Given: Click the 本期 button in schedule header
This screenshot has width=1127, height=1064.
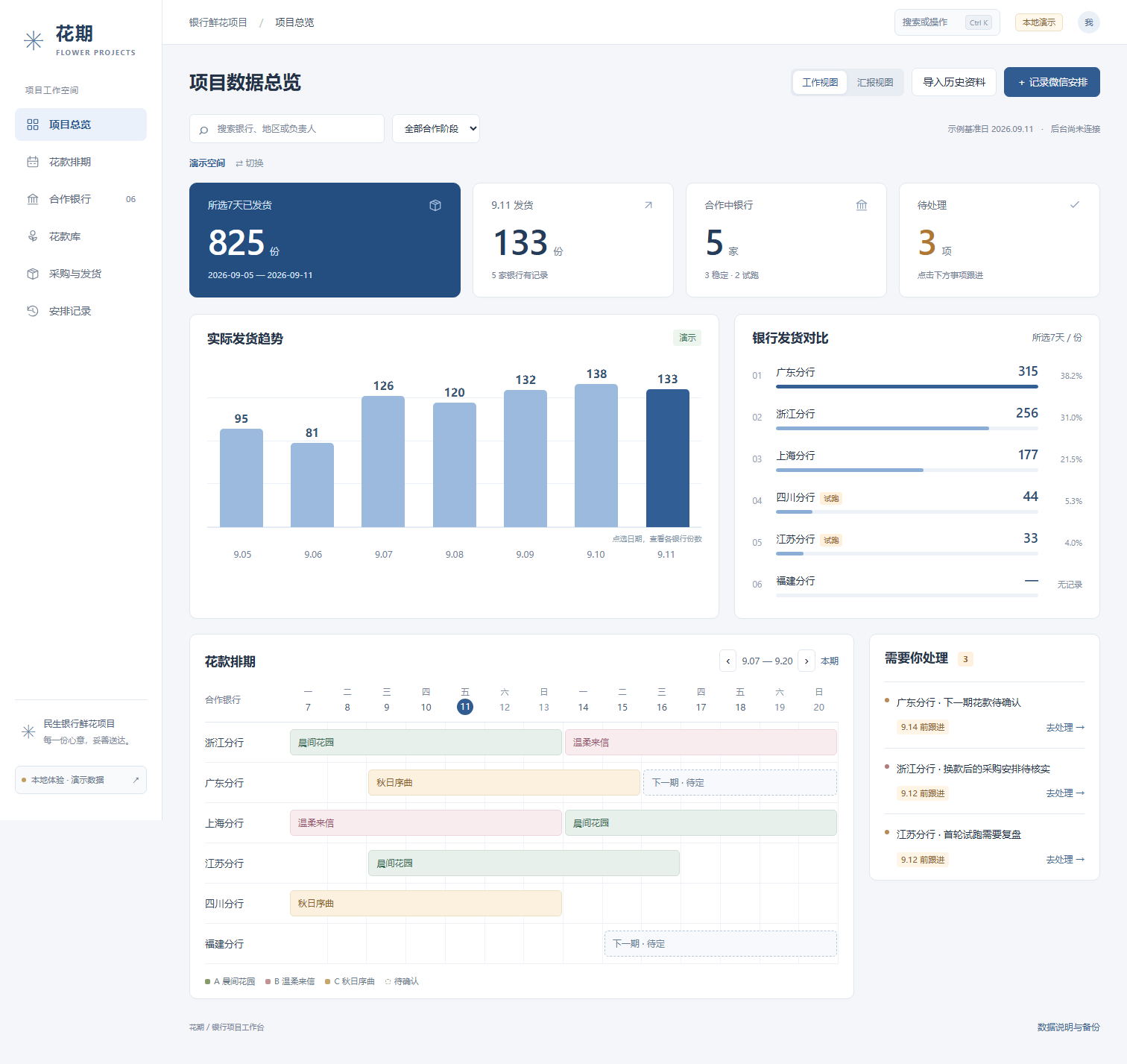Looking at the screenshot, I should pos(830,661).
